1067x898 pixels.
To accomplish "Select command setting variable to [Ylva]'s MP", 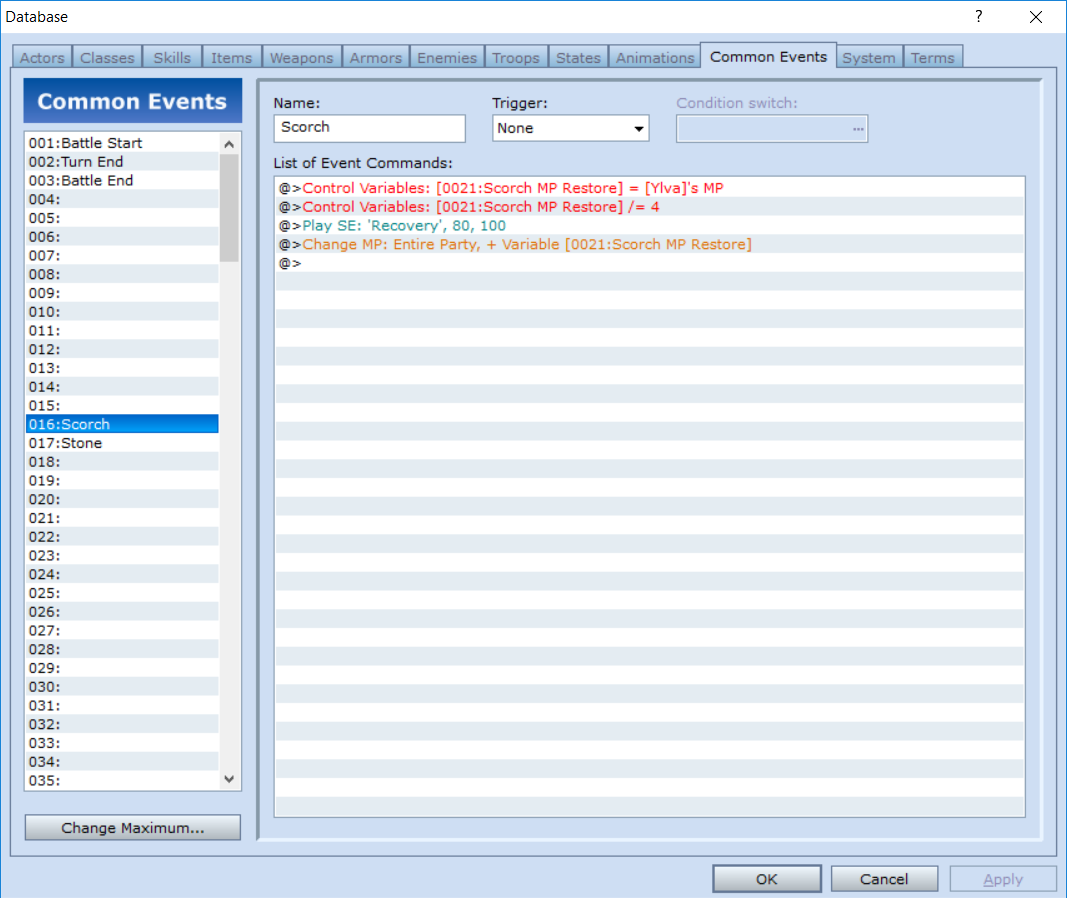I will pos(650,188).
